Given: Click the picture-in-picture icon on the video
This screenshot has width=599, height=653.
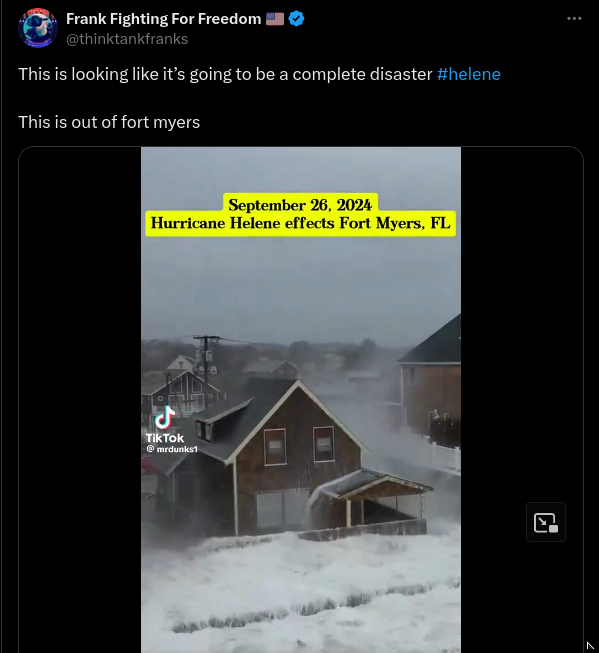Looking at the screenshot, I should click(546, 522).
